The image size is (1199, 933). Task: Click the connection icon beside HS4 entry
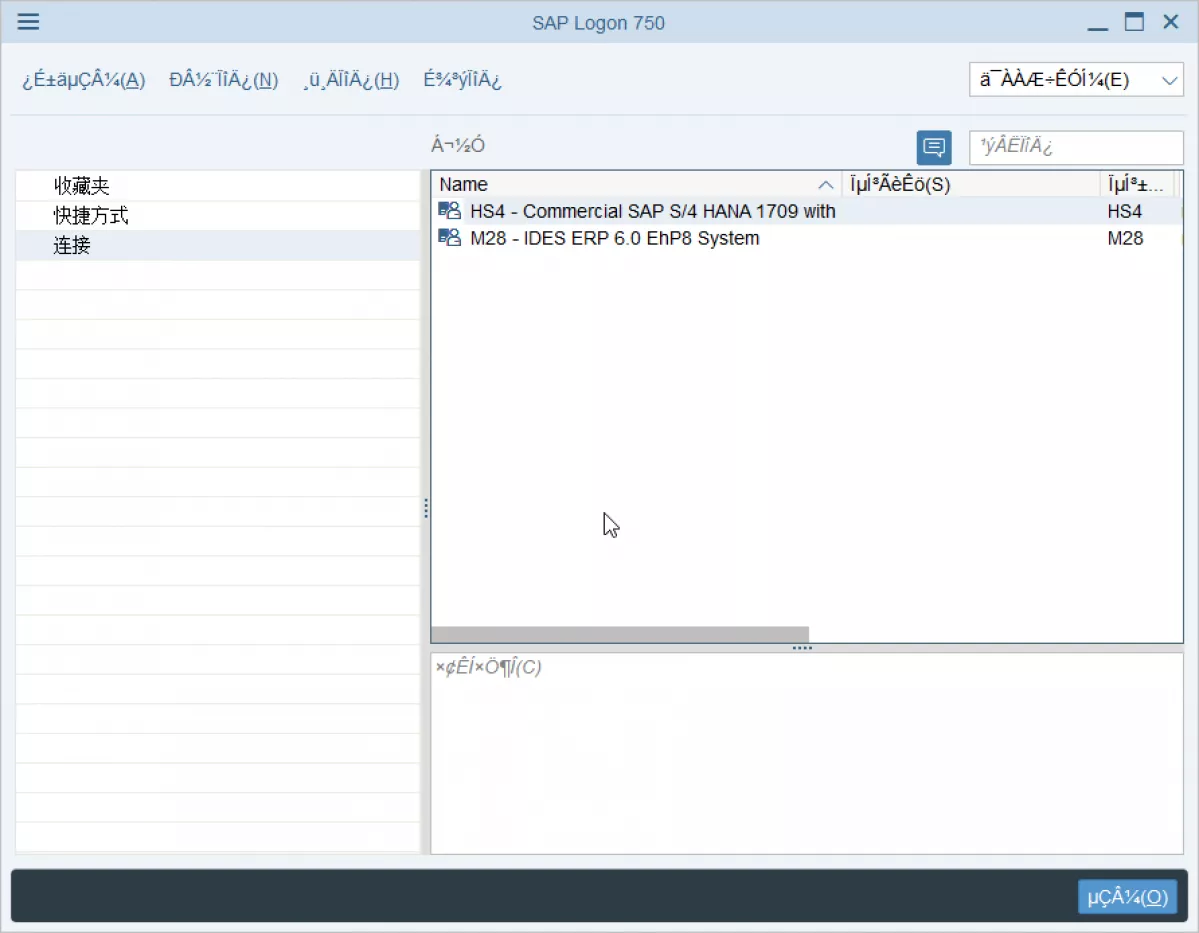point(450,210)
